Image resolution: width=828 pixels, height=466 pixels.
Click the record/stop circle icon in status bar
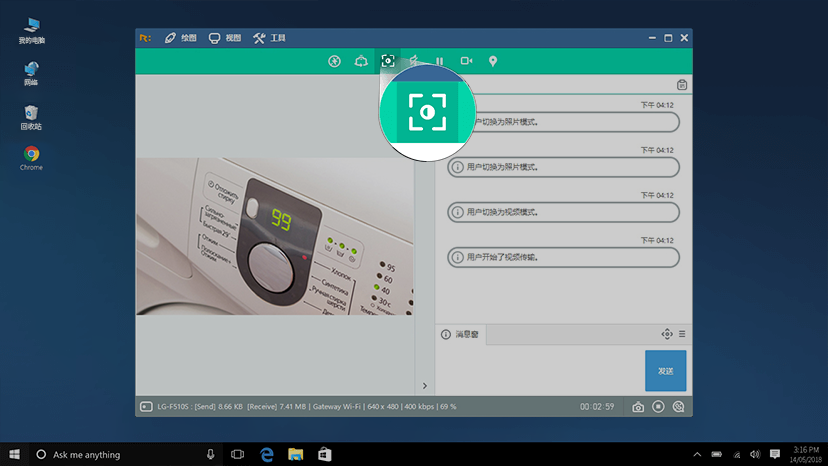[658, 406]
